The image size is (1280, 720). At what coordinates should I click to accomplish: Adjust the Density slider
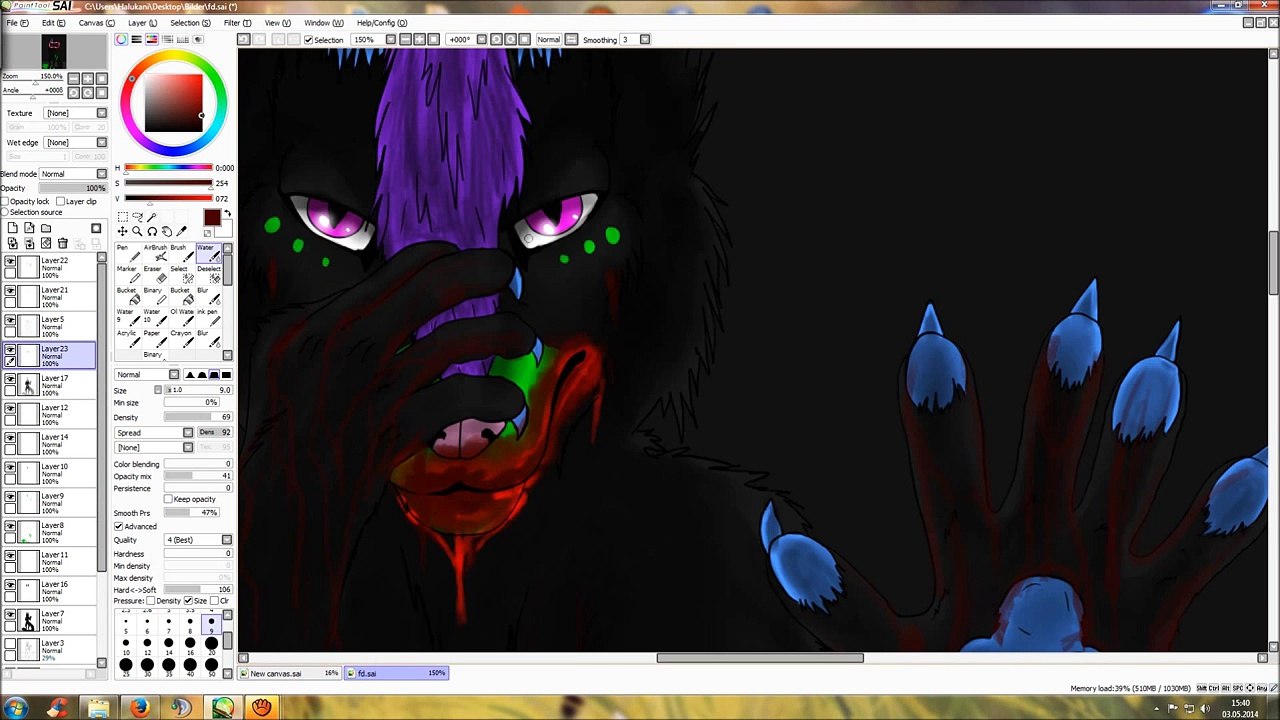pyautogui.click(x=198, y=417)
